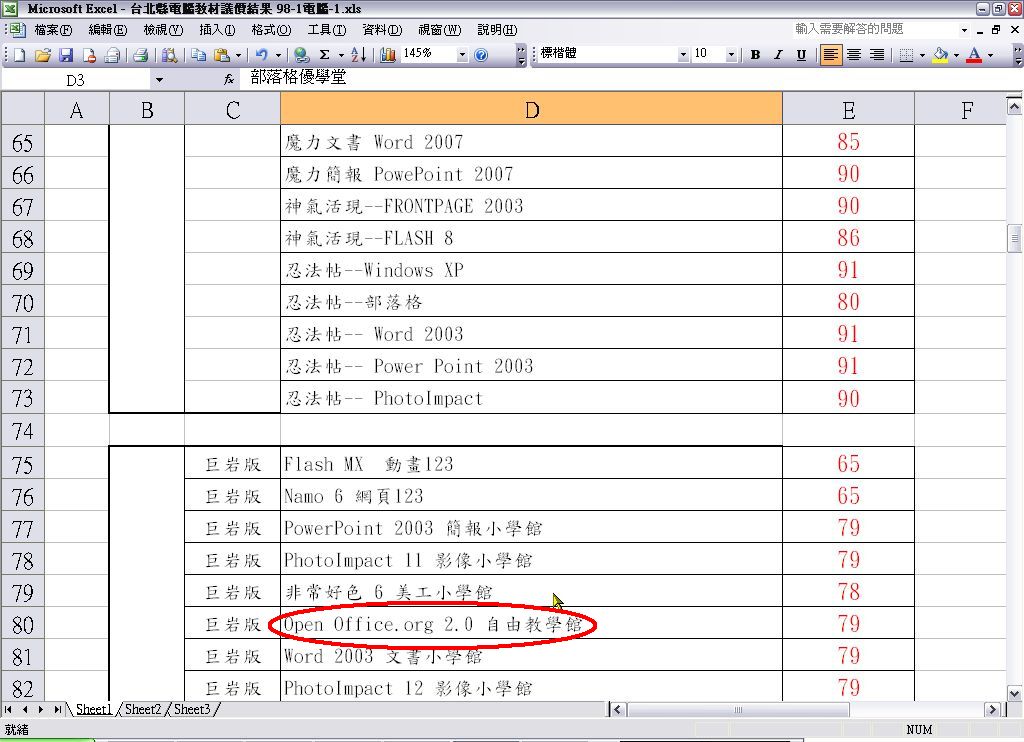The width and height of the screenshot is (1024, 742).
Task: Click the Permission document icon
Action: pos(89,55)
